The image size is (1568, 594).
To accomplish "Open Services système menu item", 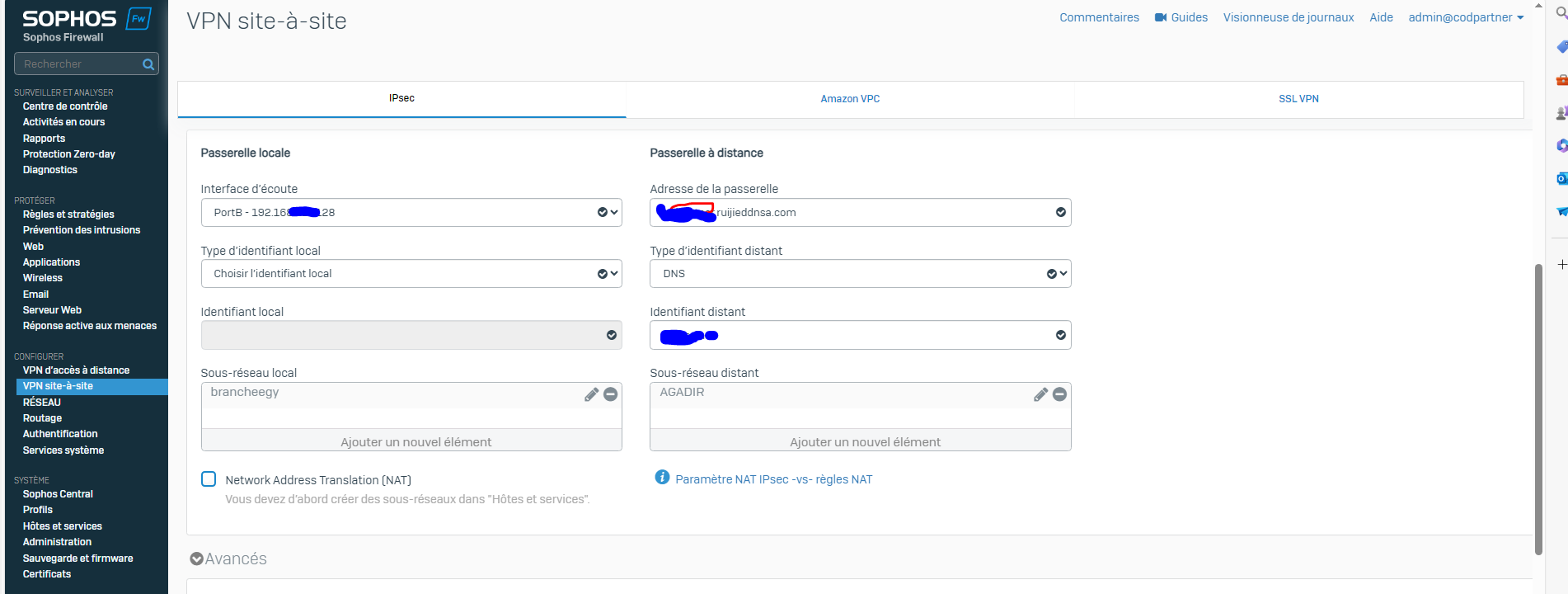I will (63, 450).
